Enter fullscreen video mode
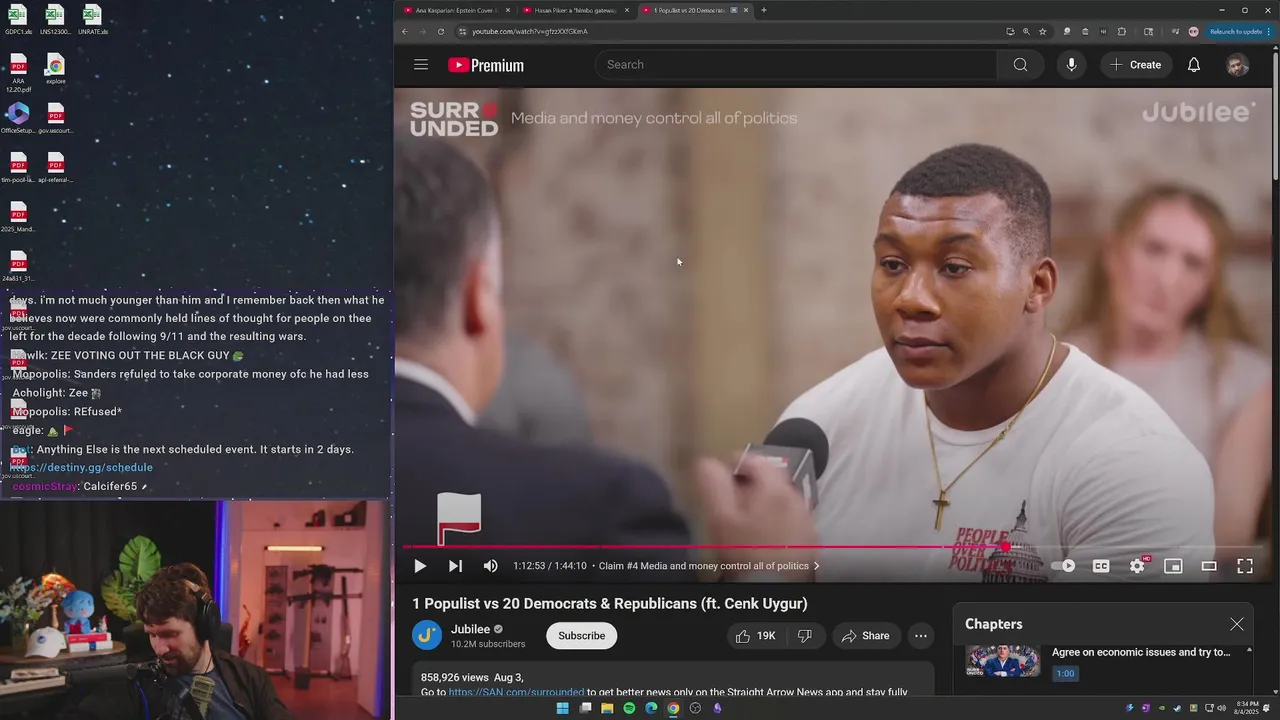The height and width of the screenshot is (720, 1280). 1245,566
